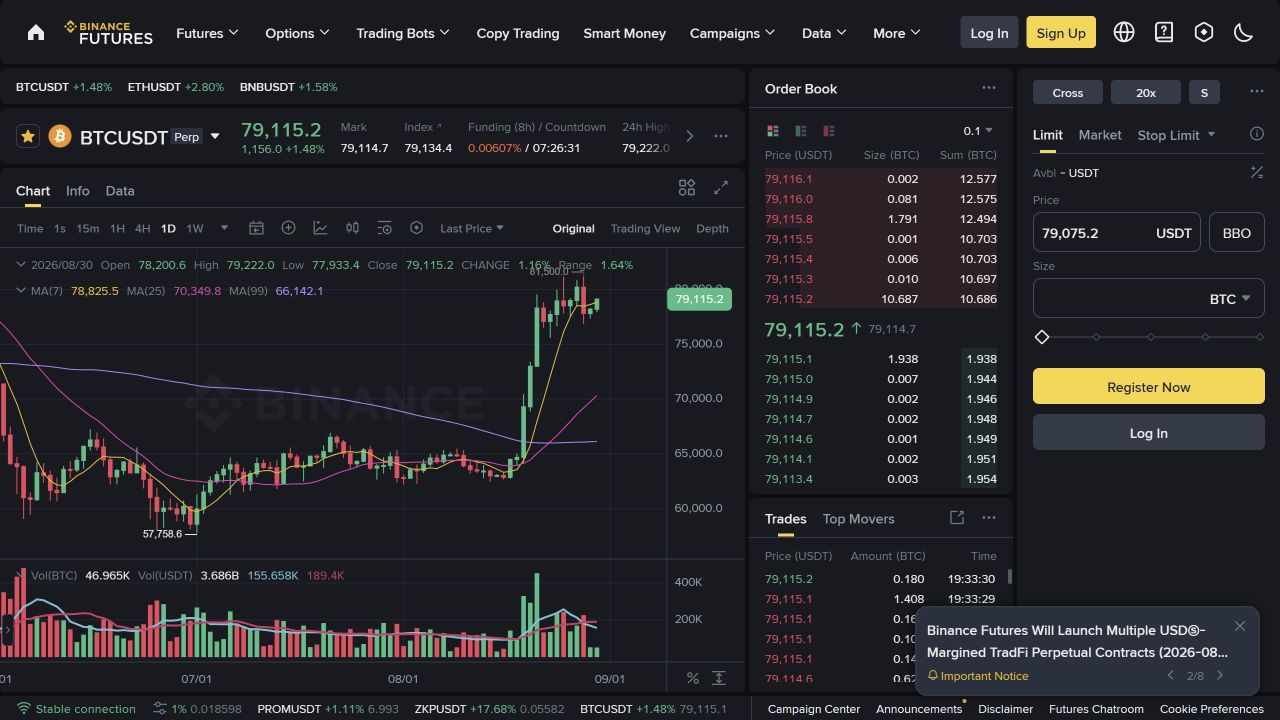The height and width of the screenshot is (720, 1280).
Task: Open the chart layout grid icon
Action: pos(687,188)
